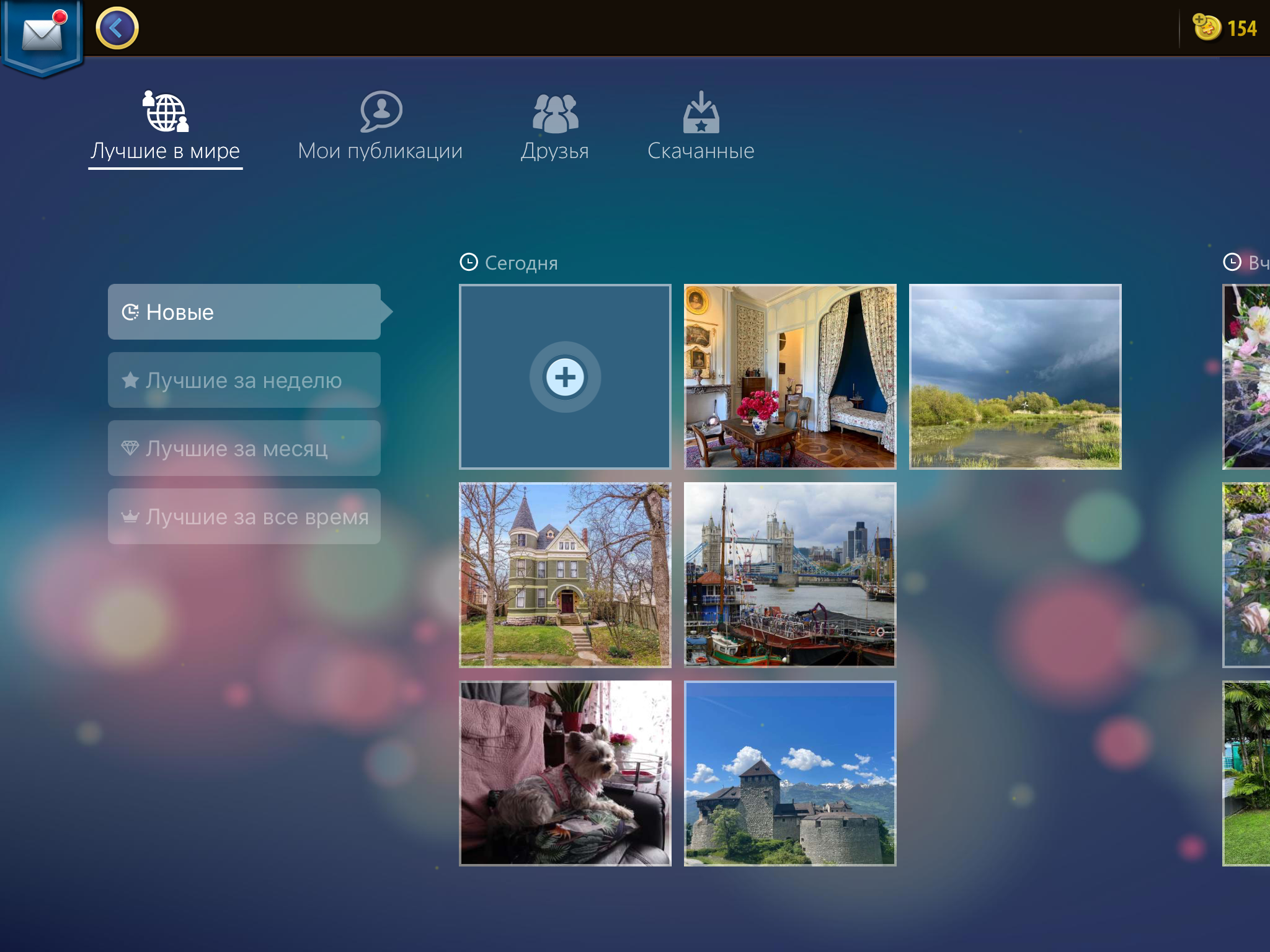Open the partially visible palm garden puzzle
This screenshot has height=952, width=1270.
(1246, 773)
